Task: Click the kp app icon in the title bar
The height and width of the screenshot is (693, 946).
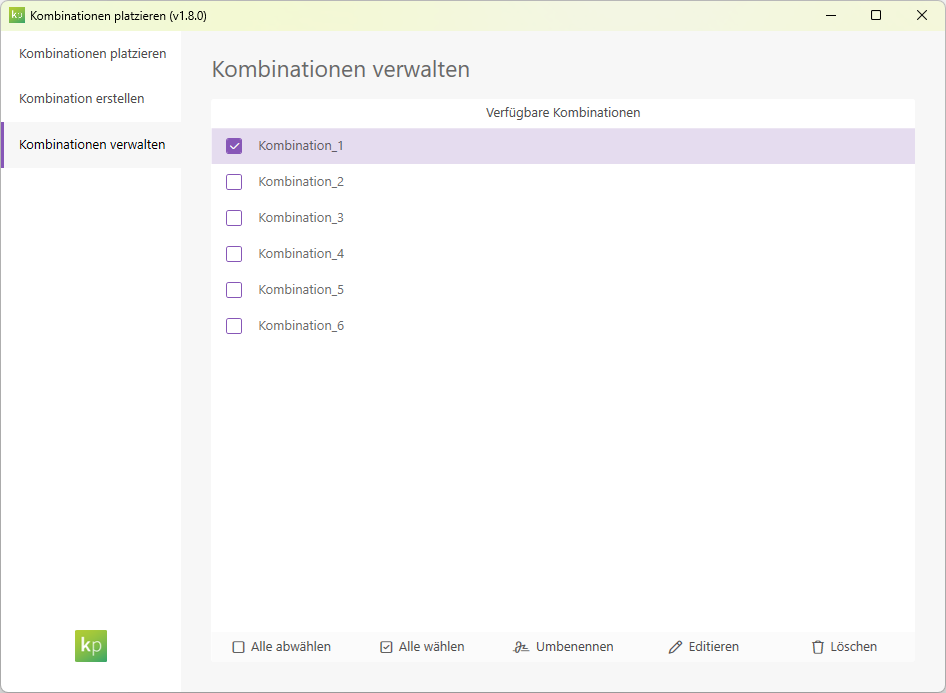Action: [17, 15]
